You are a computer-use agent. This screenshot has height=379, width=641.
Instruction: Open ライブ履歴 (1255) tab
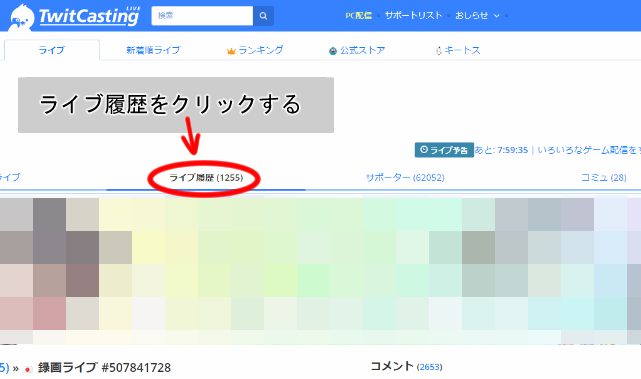click(206, 177)
